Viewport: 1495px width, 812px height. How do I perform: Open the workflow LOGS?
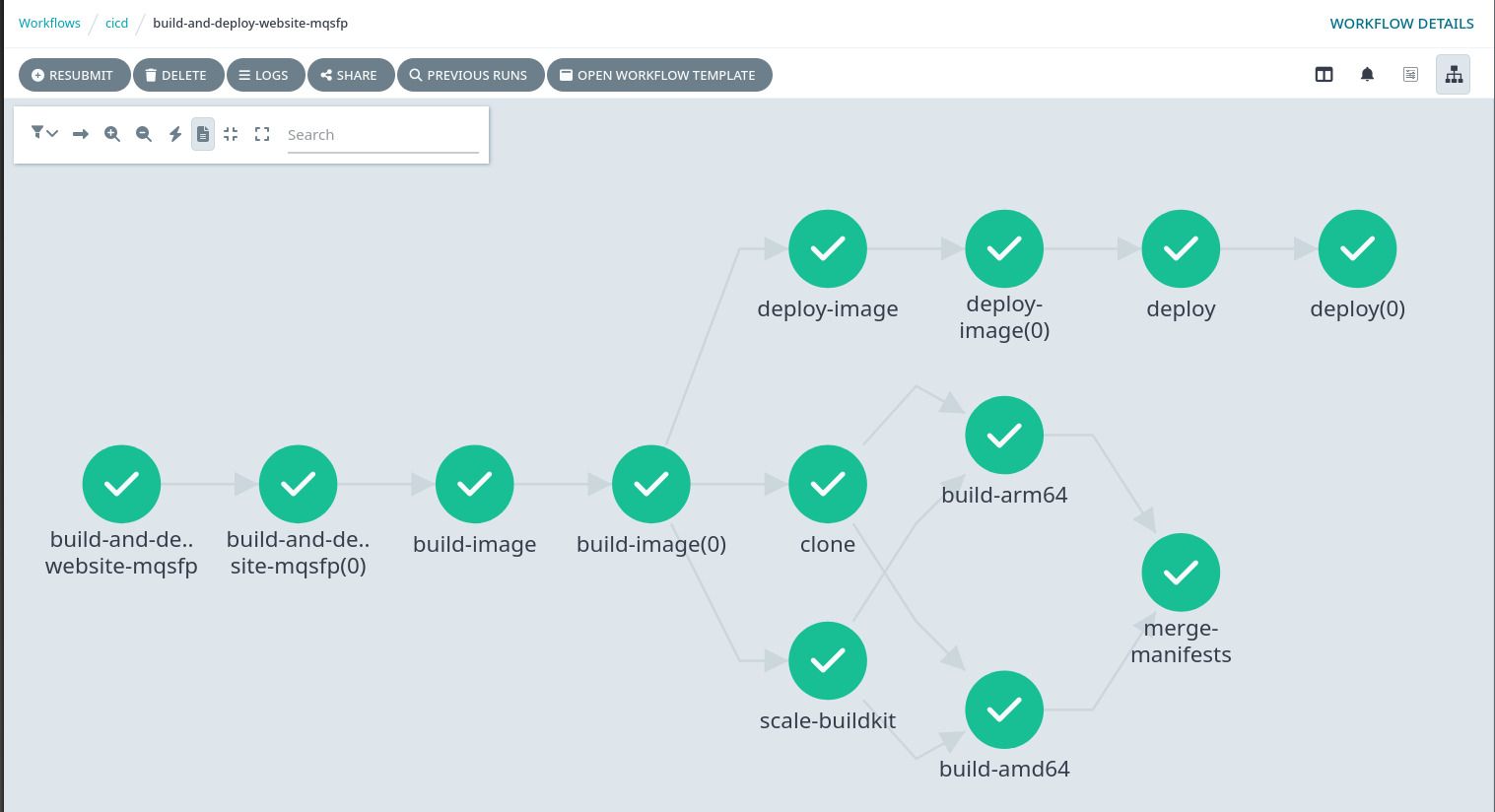(x=265, y=75)
